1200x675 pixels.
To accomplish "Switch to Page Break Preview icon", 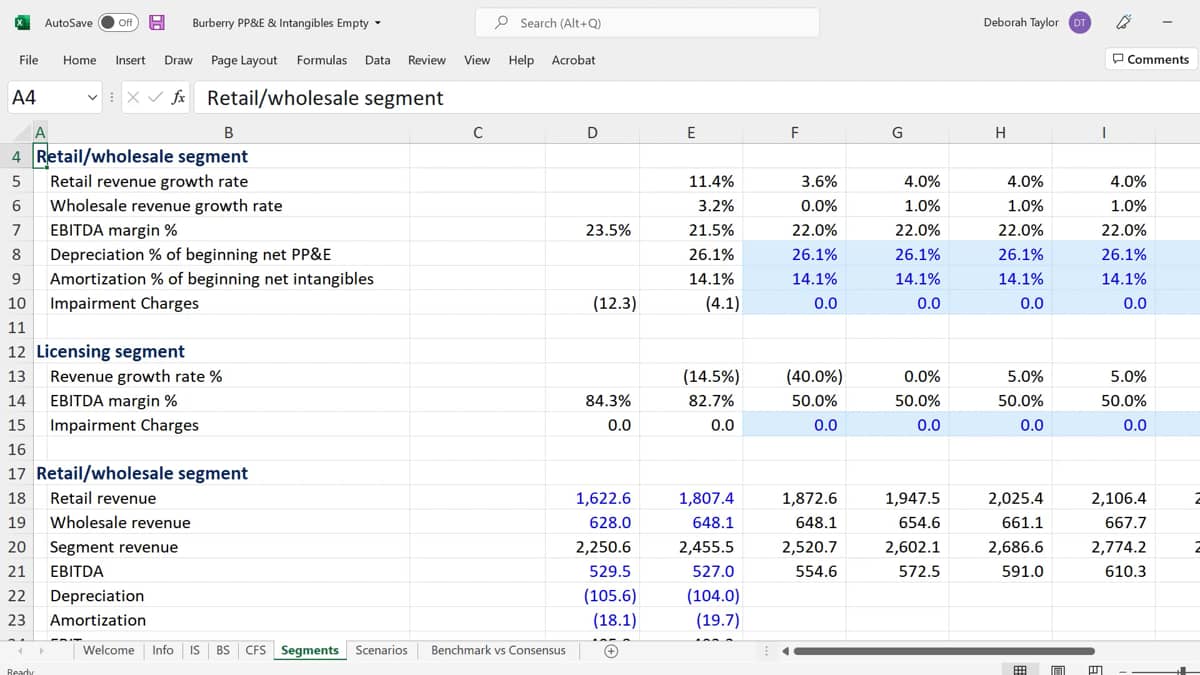I will (x=1095, y=669).
